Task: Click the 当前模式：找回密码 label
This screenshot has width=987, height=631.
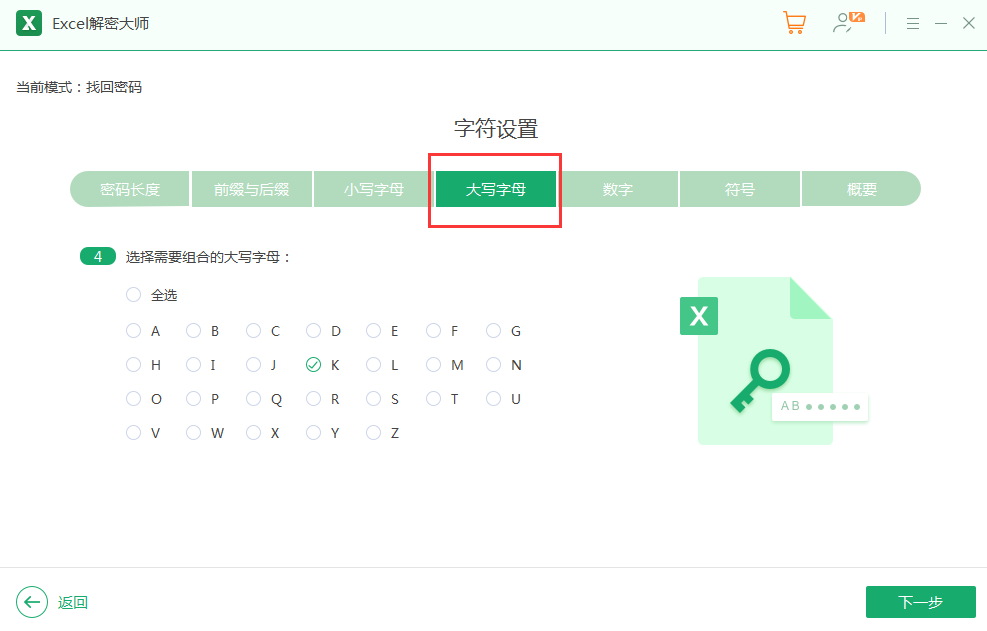Action: 79,87
